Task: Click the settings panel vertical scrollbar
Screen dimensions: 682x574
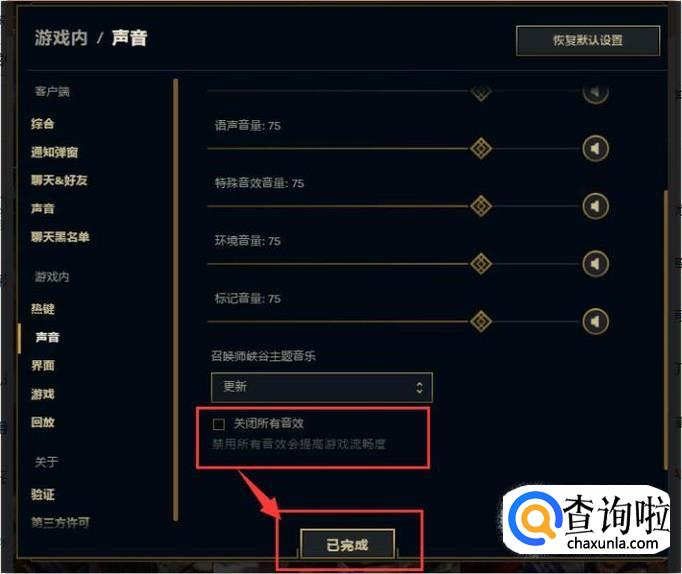Action: tap(665, 330)
